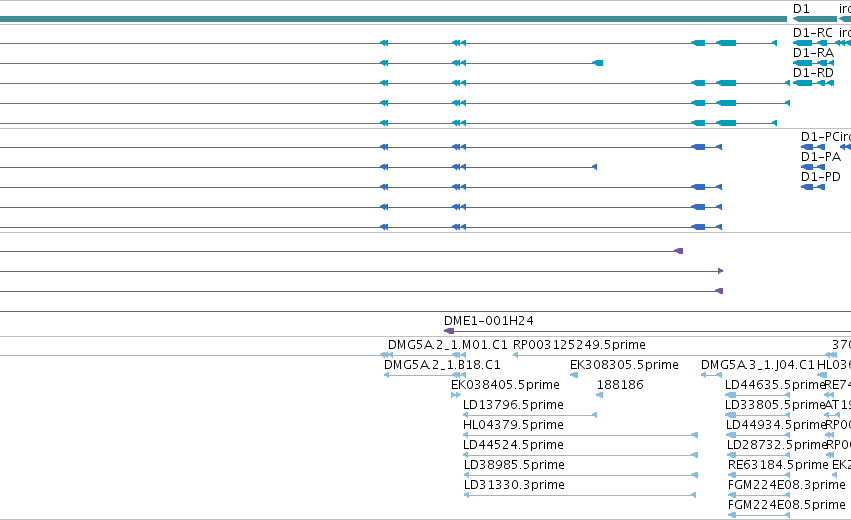851x520 pixels.
Task: Click the RP003125249.5prime label
Action: 579,345
